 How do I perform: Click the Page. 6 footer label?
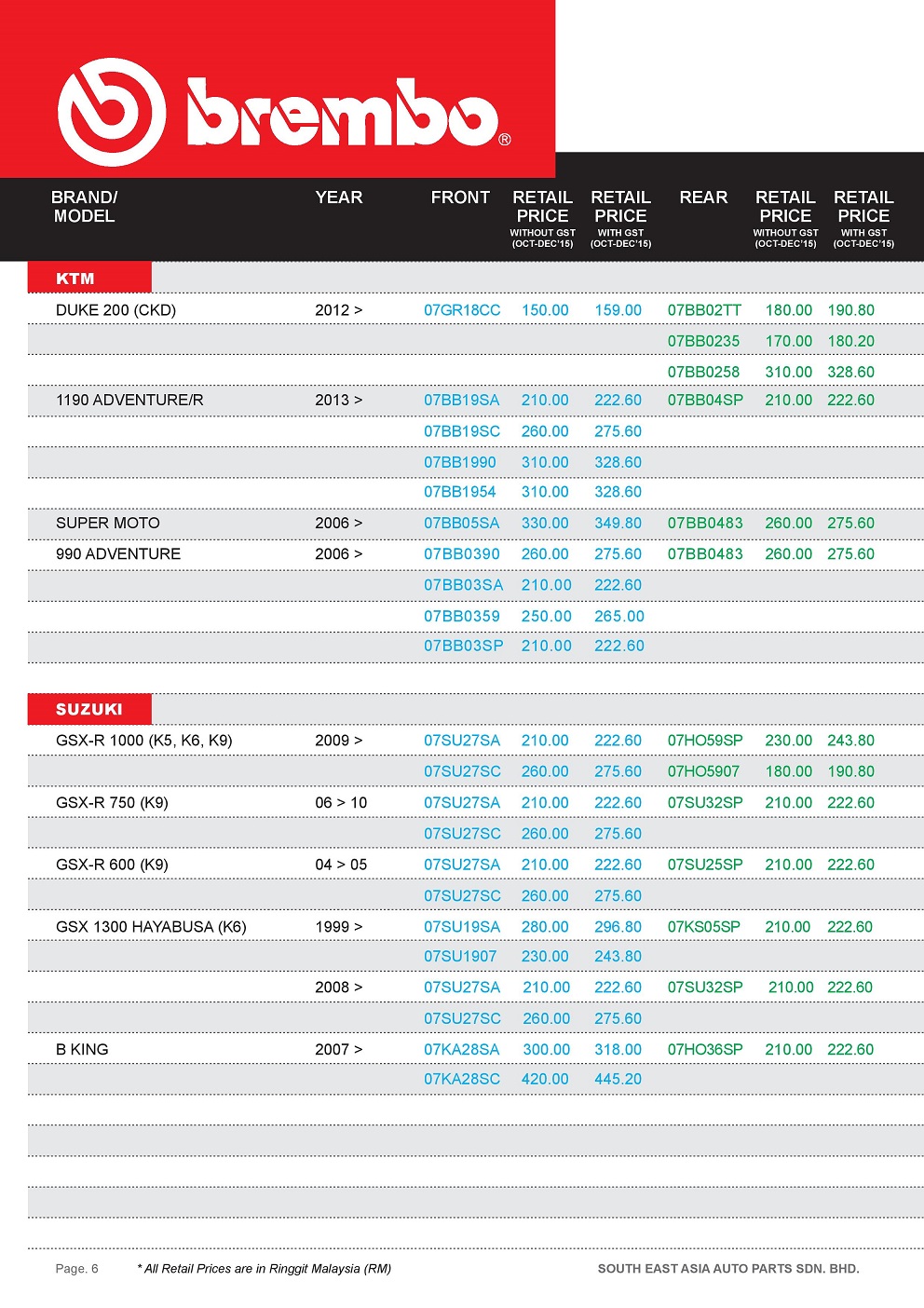[x=76, y=1269]
